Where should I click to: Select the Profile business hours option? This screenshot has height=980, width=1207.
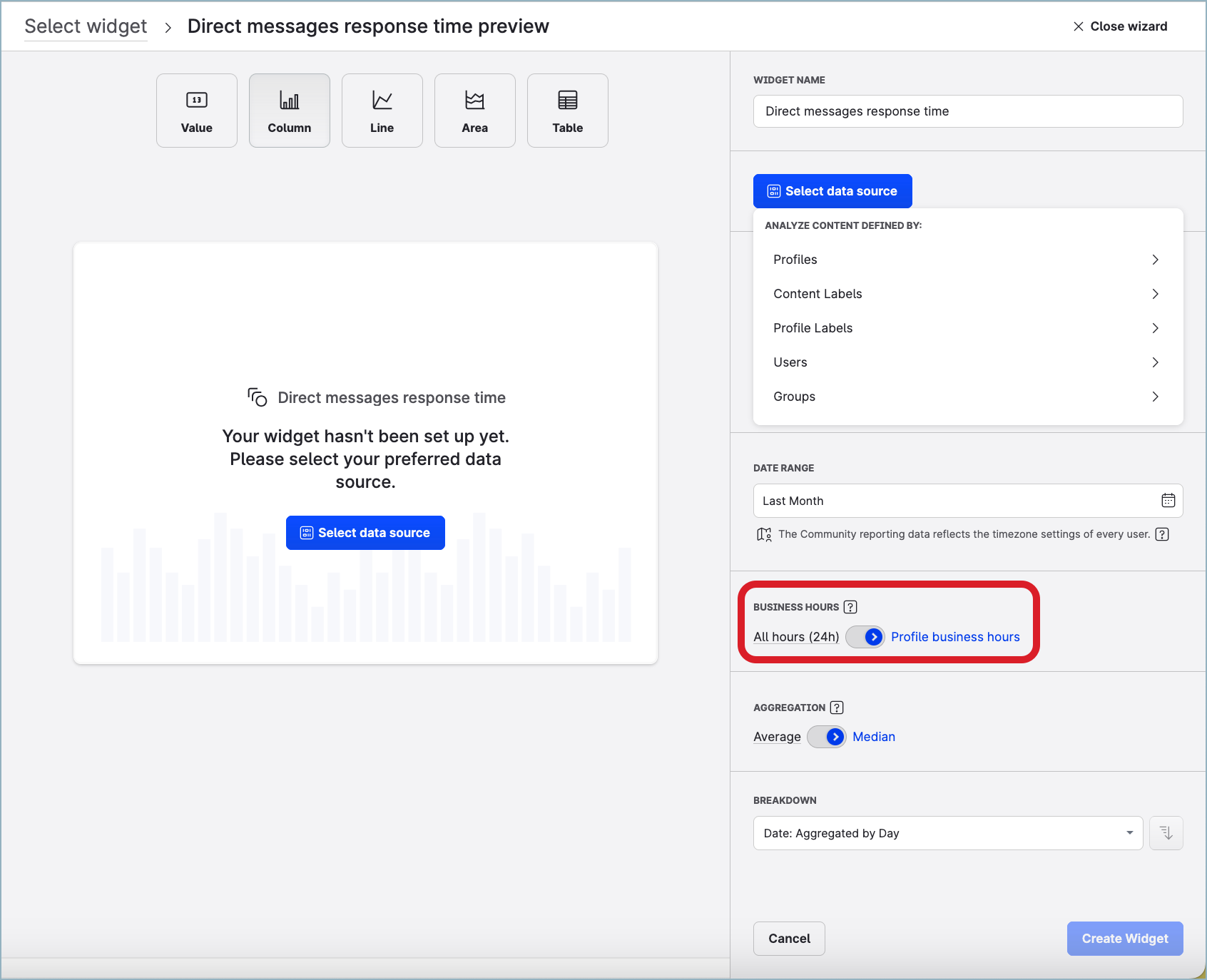pos(955,637)
